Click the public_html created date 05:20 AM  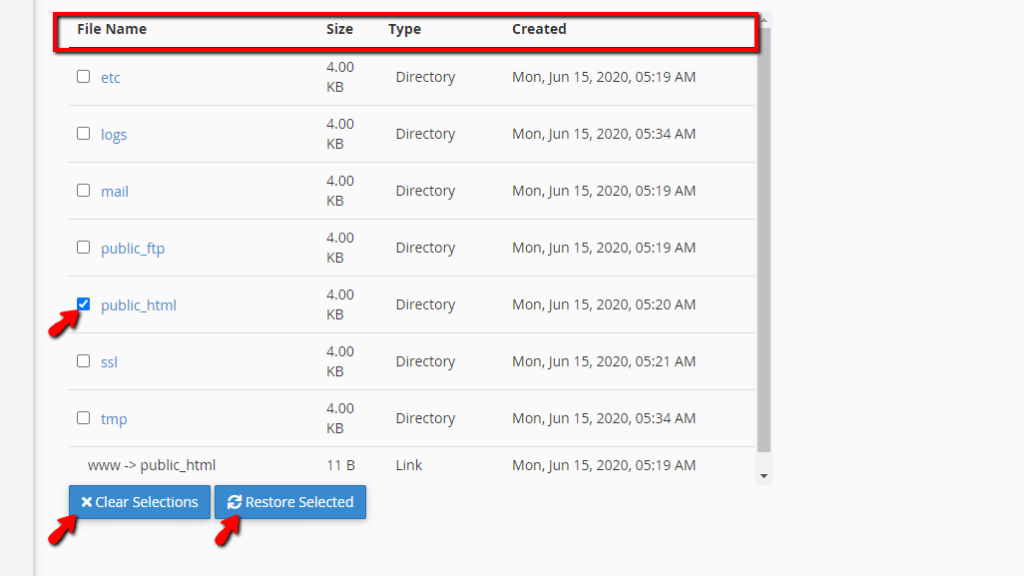[603, 304]
